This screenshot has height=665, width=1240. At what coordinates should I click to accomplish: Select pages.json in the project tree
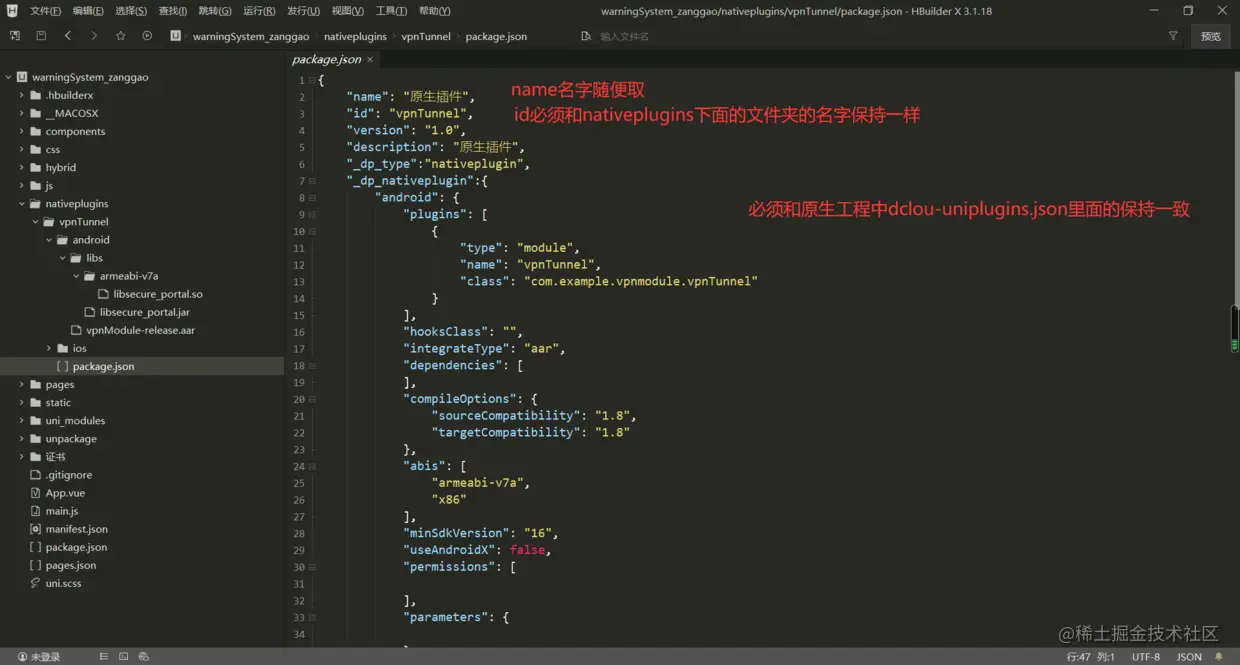71,565
